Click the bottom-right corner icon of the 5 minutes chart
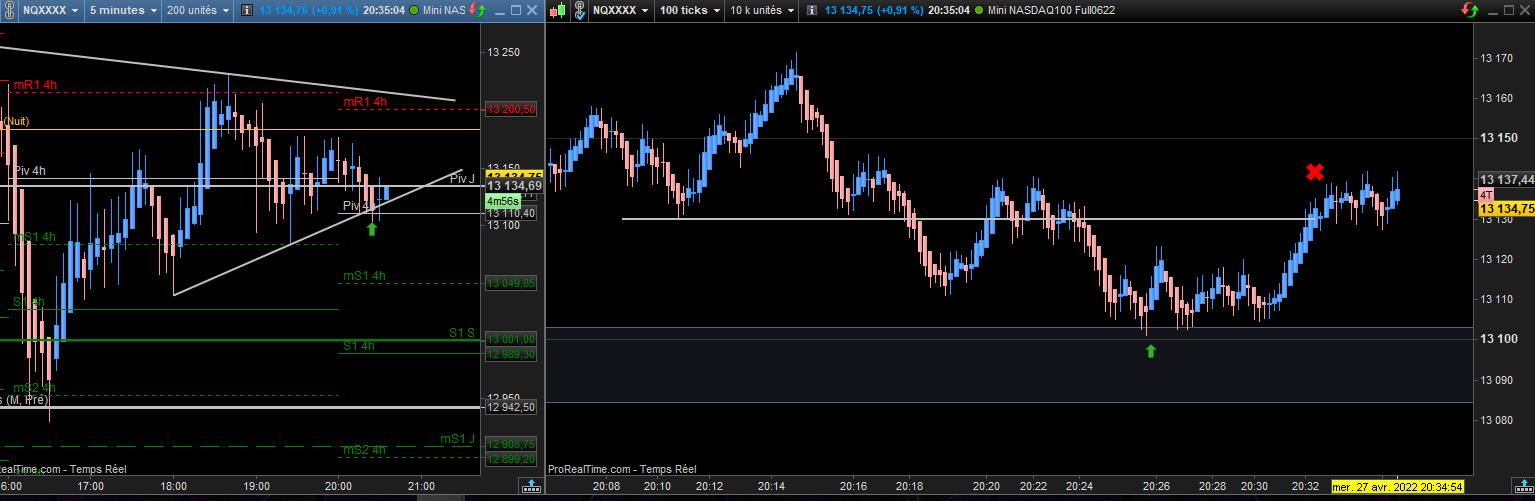This screenshot has width=1535, height=501. [532, 486]
